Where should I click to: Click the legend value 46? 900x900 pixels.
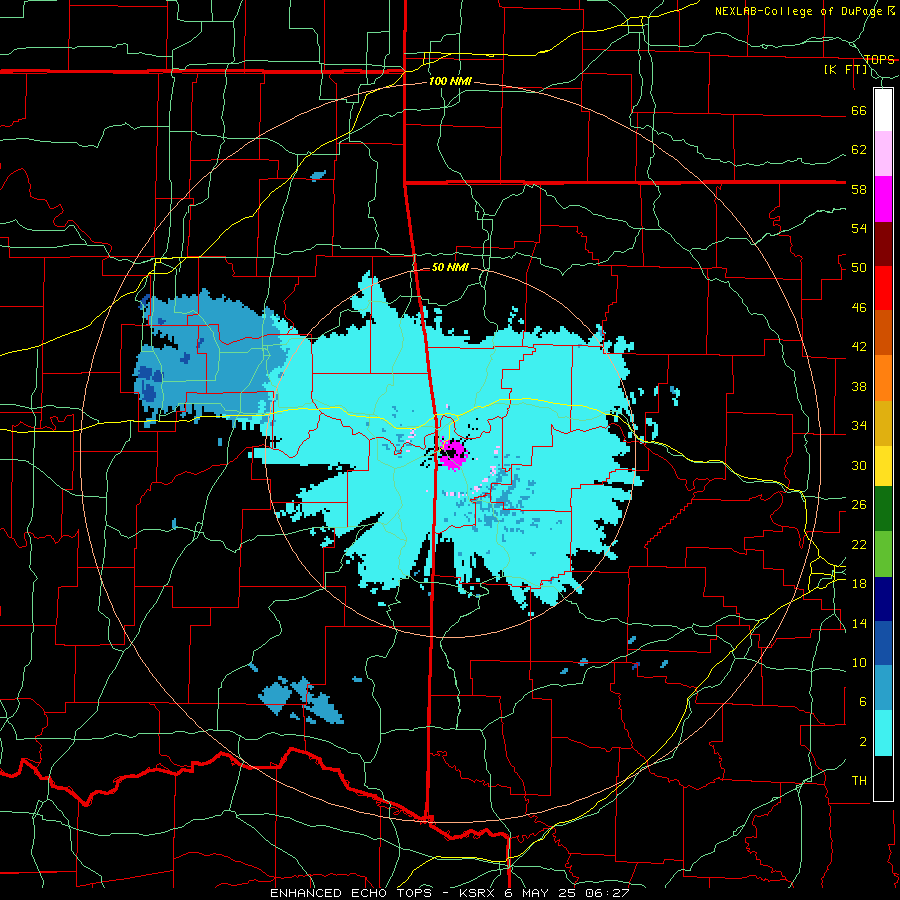[x=859, y=308]
